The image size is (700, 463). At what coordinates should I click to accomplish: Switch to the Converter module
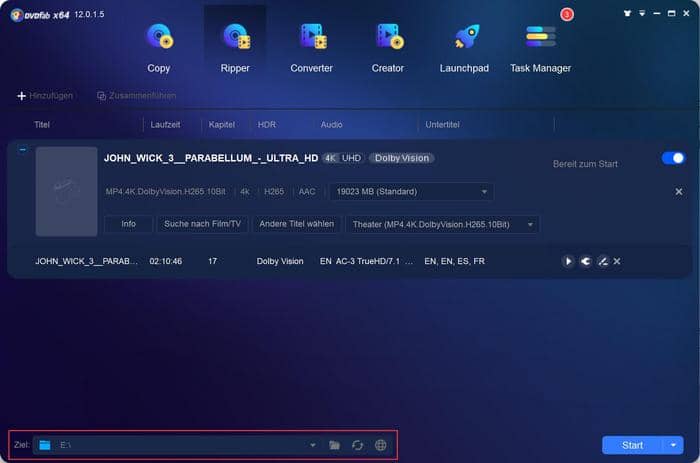[312, 46]
